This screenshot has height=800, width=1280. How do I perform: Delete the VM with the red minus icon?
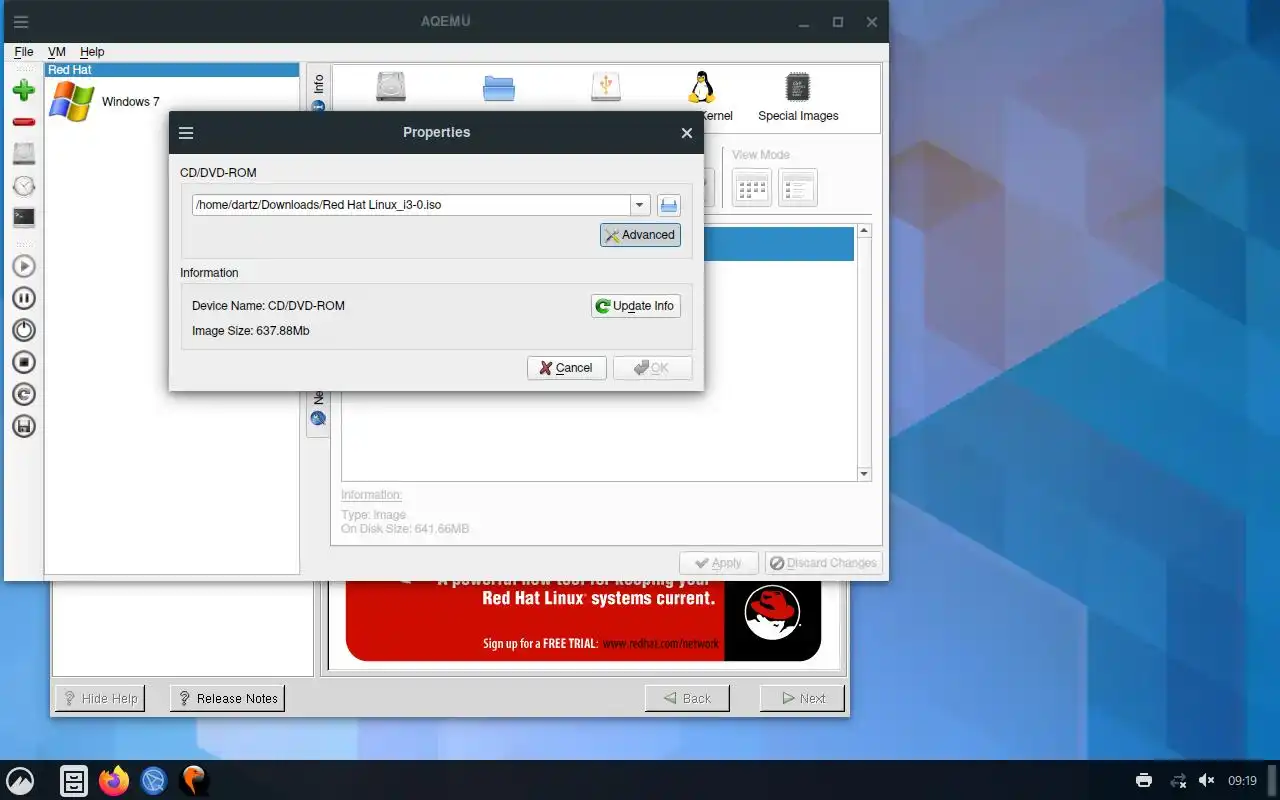(24, 122)
